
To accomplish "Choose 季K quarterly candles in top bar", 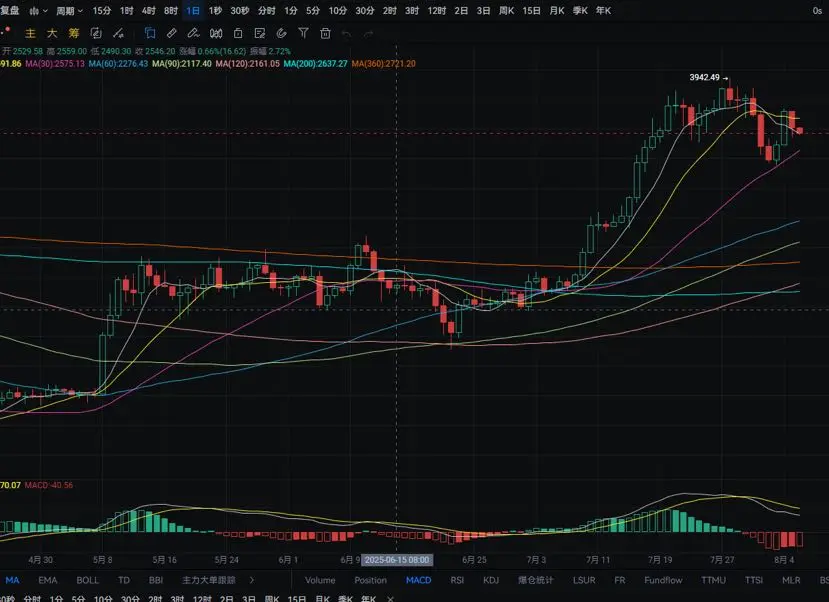I will [580, 11].
